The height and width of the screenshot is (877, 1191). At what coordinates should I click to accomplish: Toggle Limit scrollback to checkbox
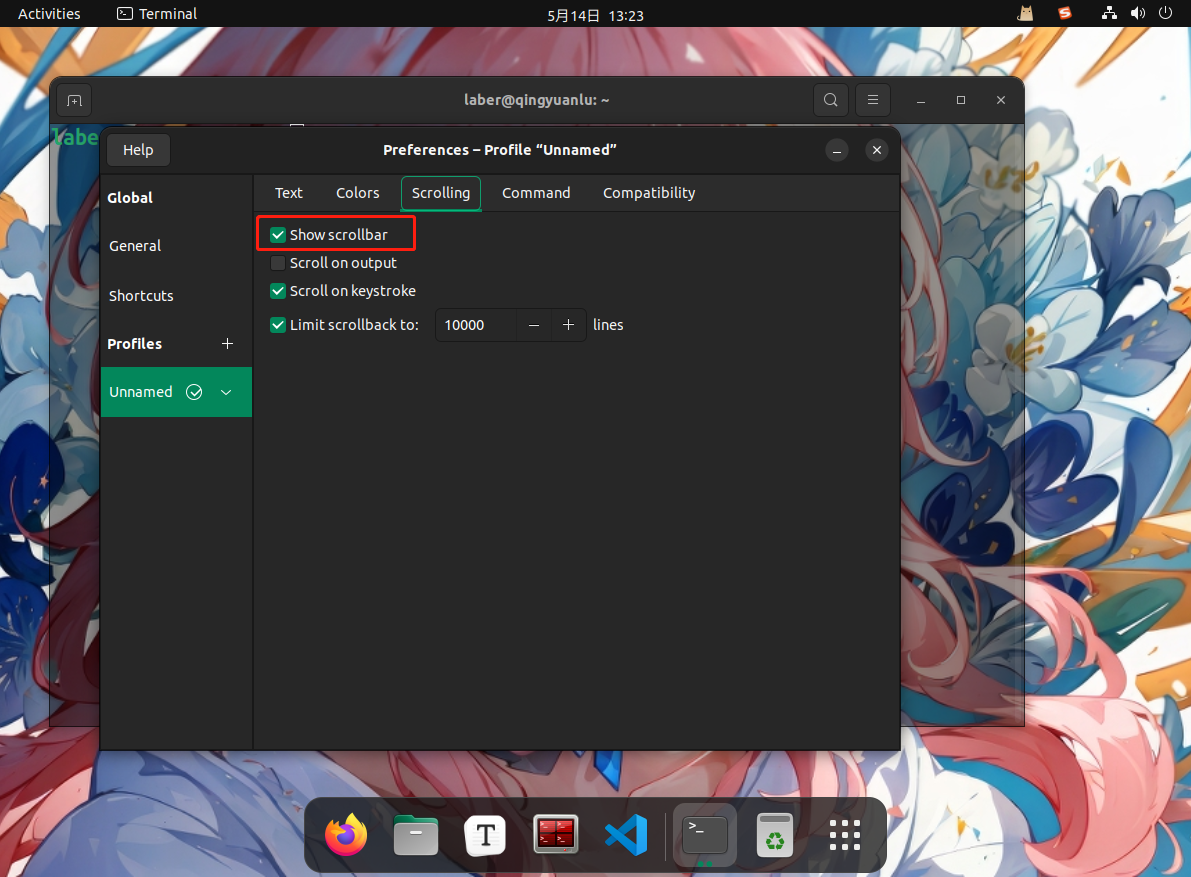[278, 325]
